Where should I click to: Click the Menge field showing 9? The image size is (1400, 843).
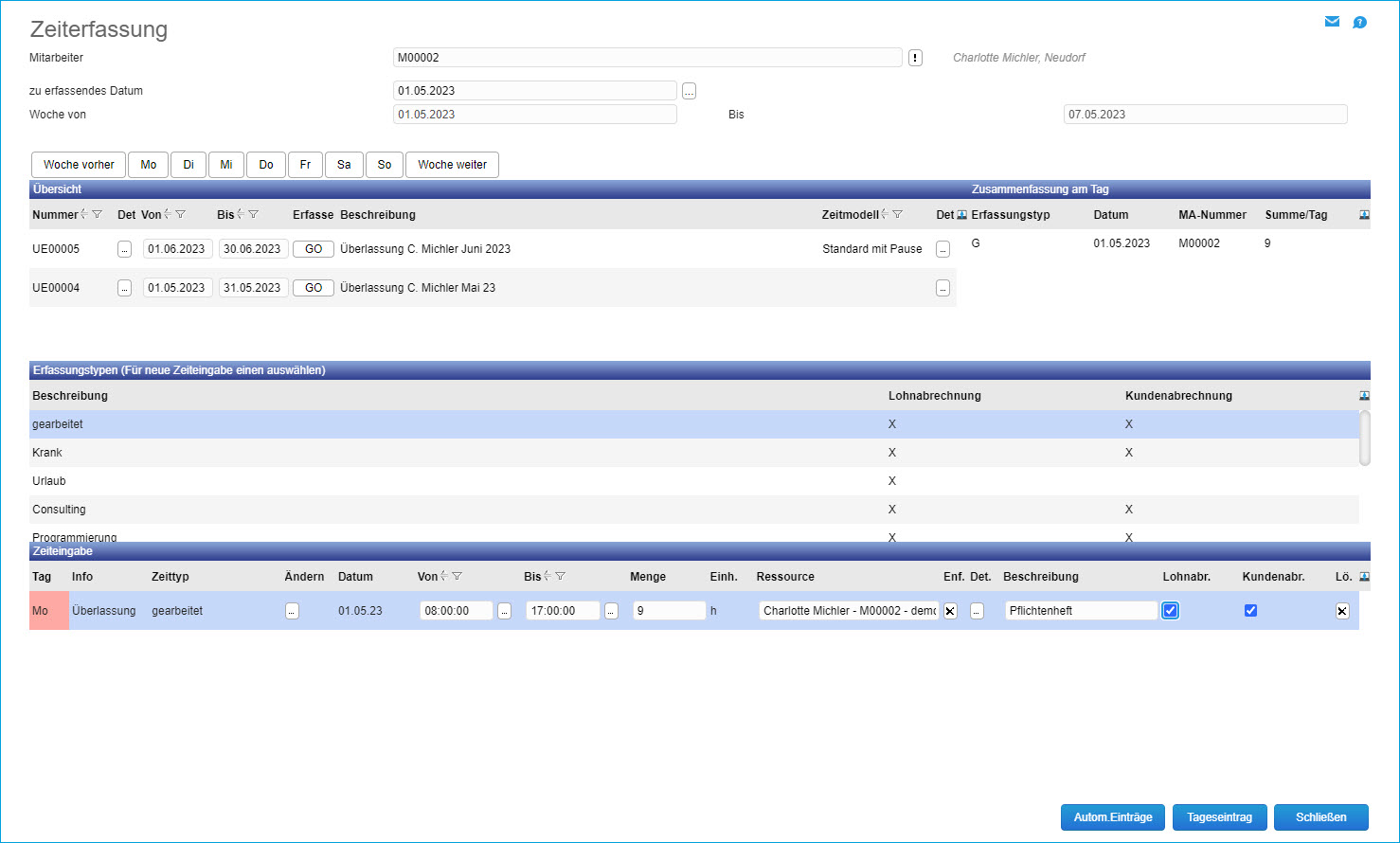(x=670, y=611)
